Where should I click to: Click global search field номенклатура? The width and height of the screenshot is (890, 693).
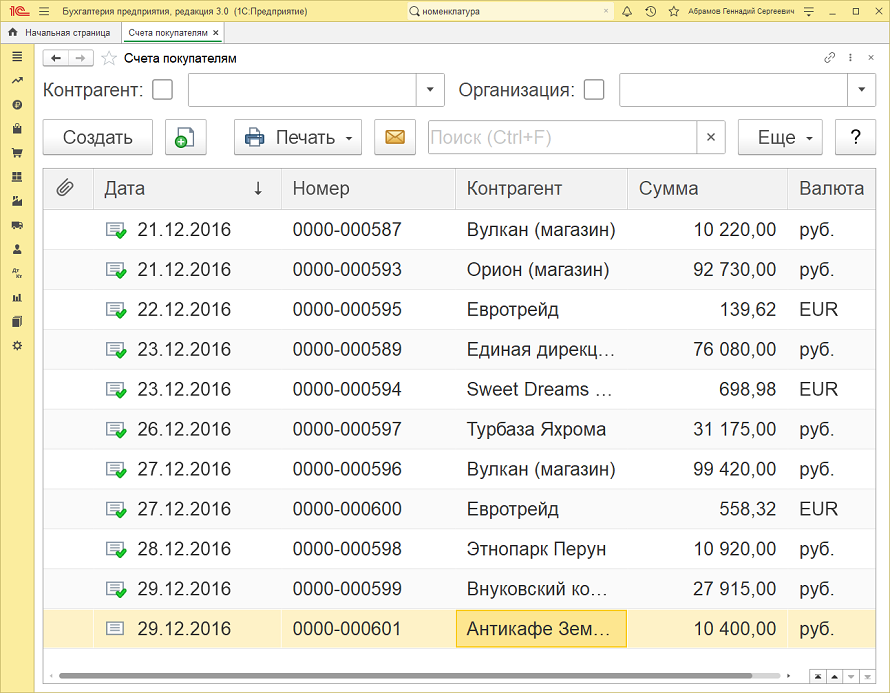tap(509, 11)
